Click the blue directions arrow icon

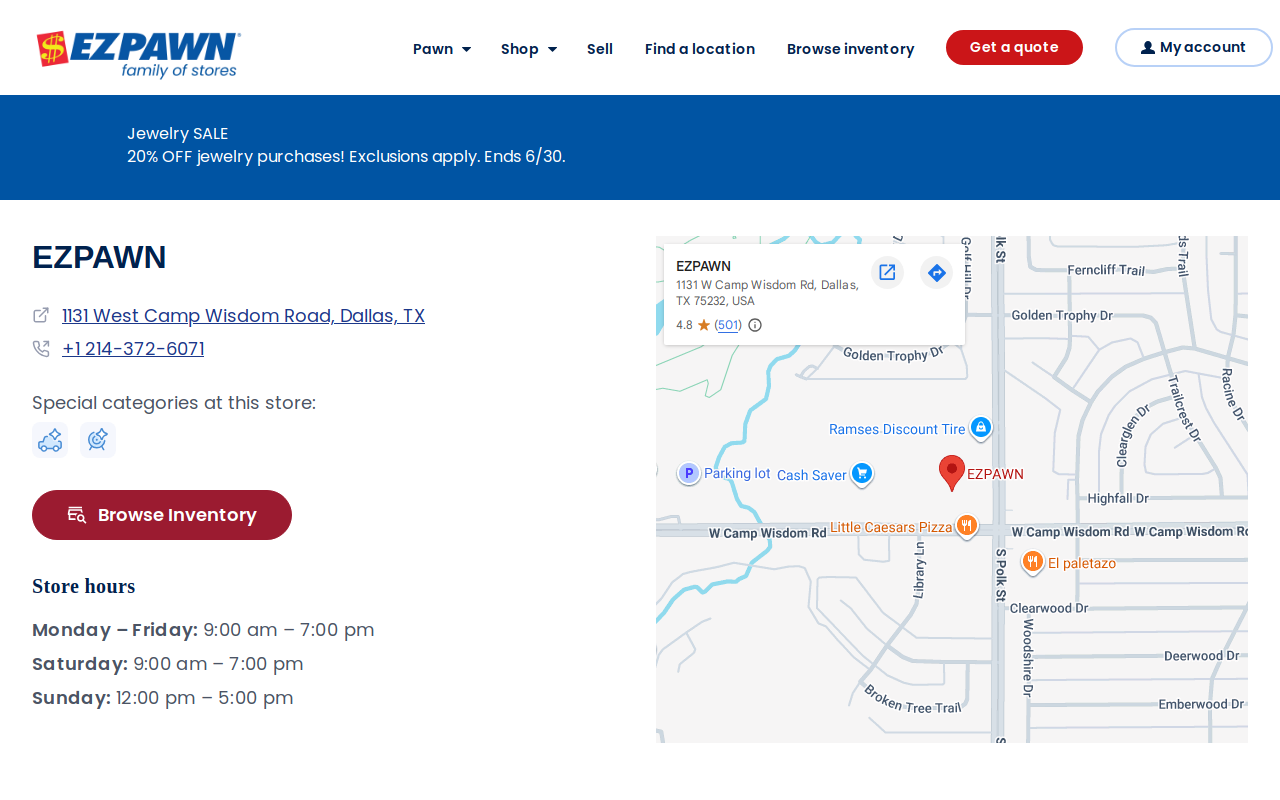click(x=936, y=272)
